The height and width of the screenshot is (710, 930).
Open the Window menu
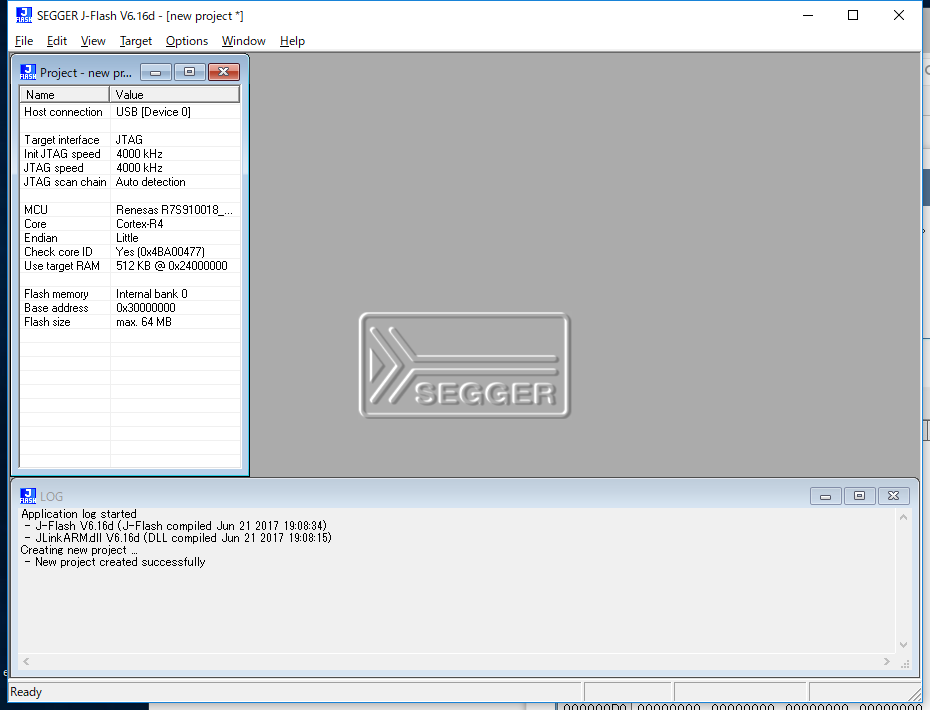(243, 41)
